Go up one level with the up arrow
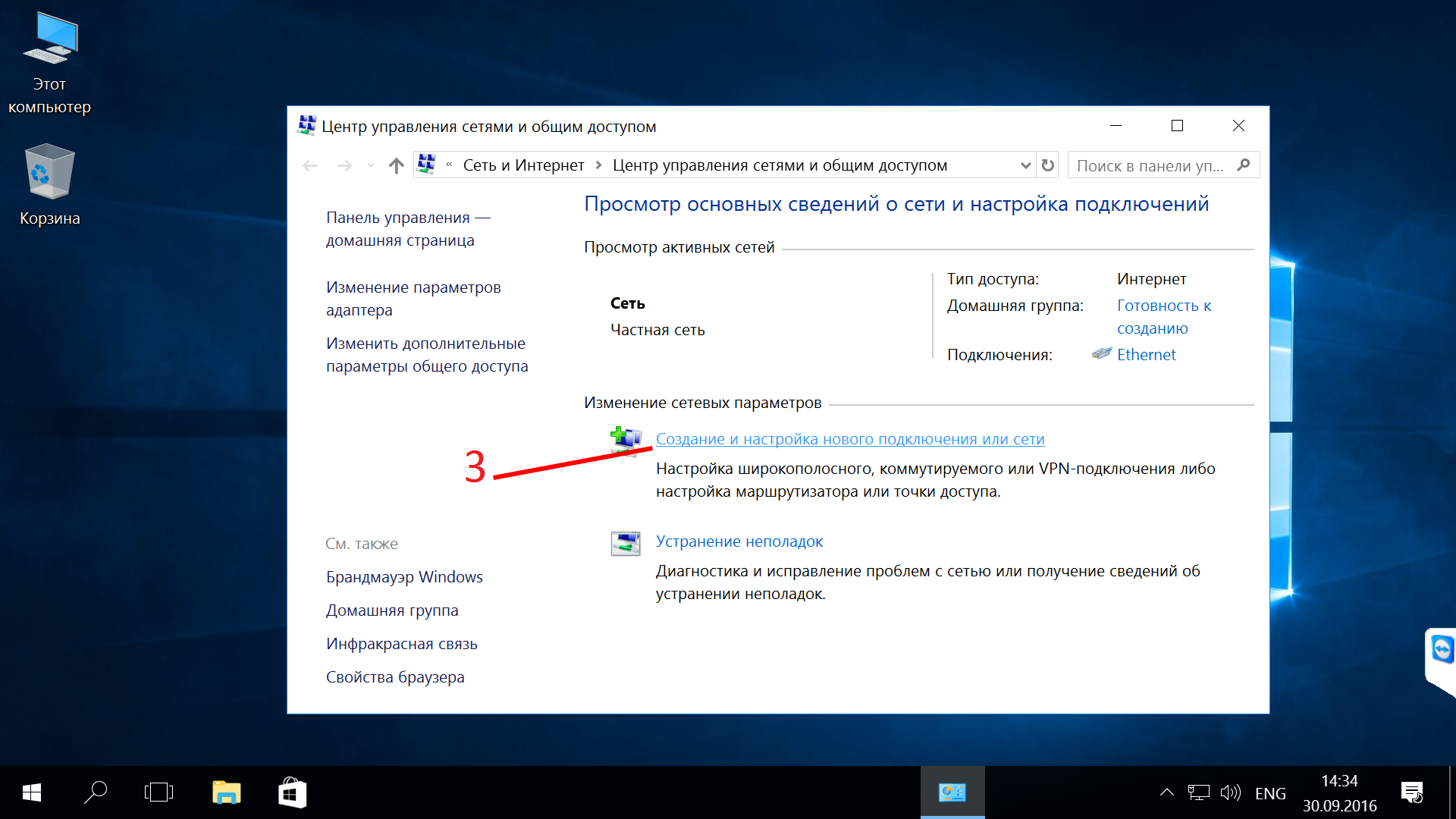This screenshot has width=1456, height=819. coord(396,165)
